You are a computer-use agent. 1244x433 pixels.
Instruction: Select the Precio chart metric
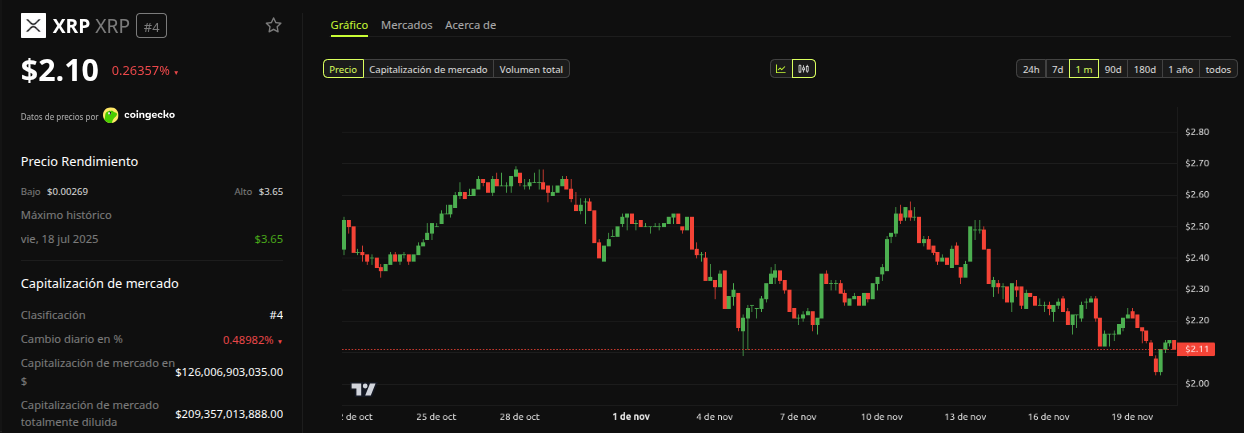pos(343,70)
